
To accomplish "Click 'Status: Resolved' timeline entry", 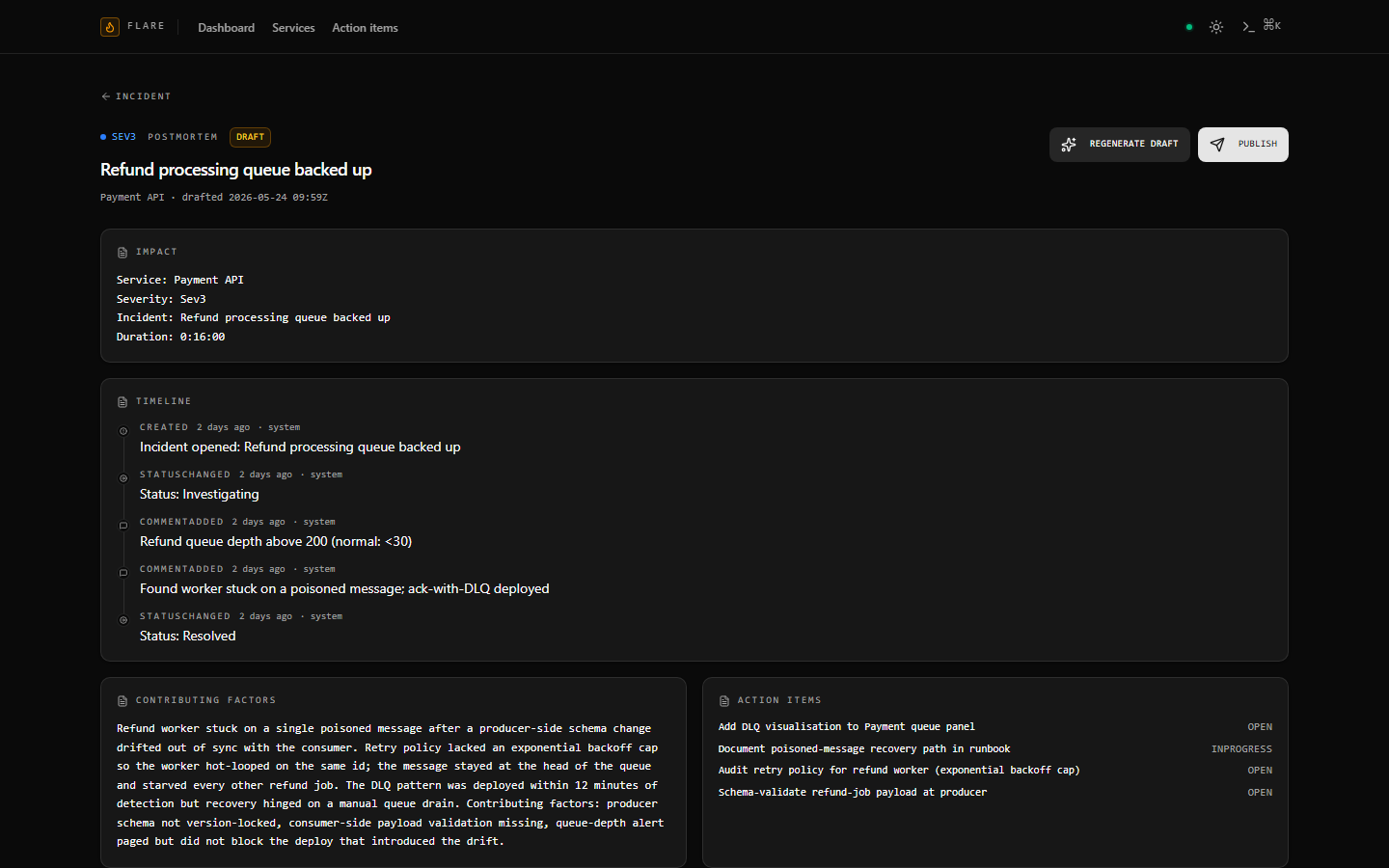I will tap(188, 637).
